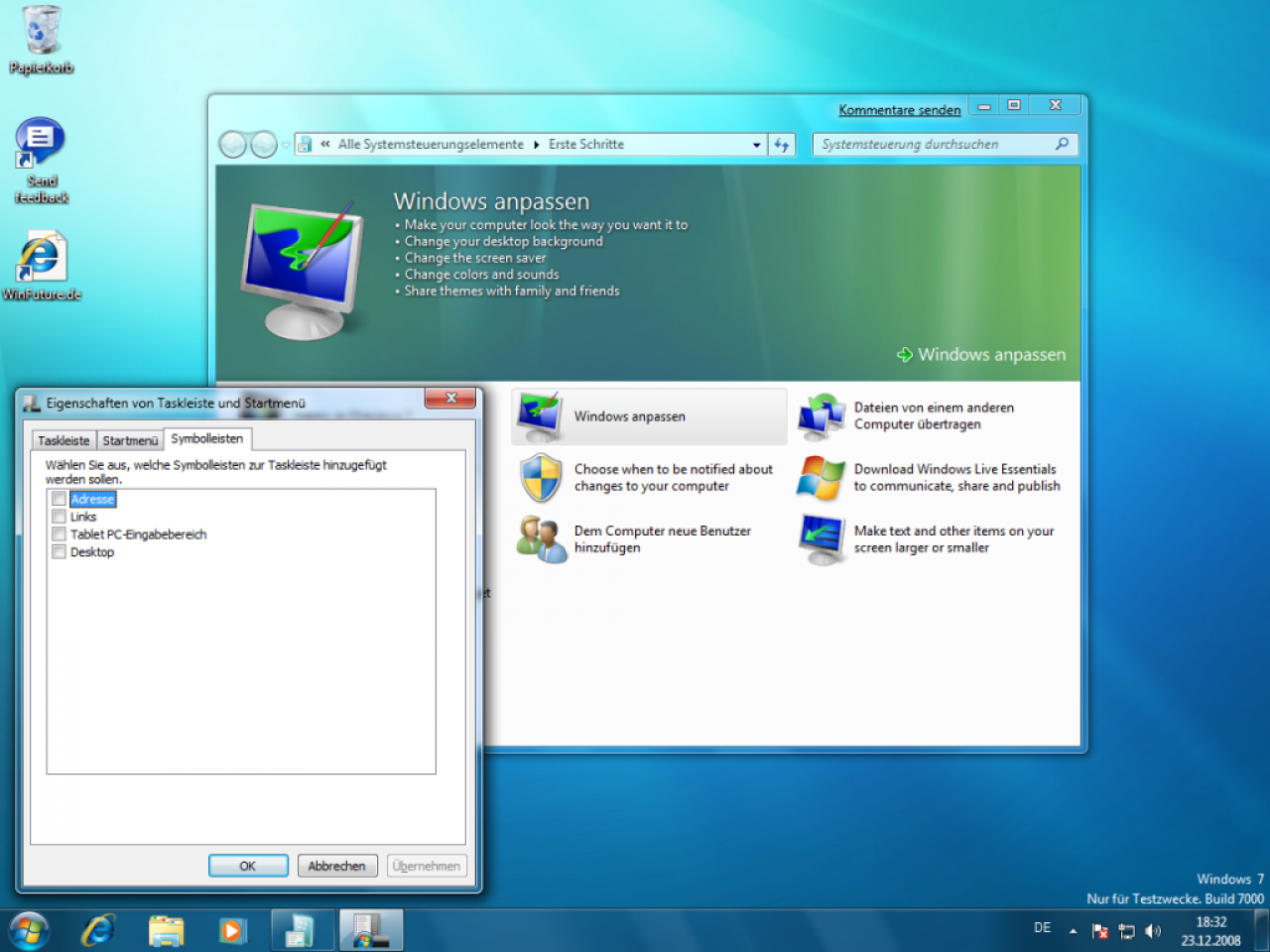Switch to the Startmenü tab
Image resolution: width=1270 pixels, height=952 pixels.
tap(130, 440)
